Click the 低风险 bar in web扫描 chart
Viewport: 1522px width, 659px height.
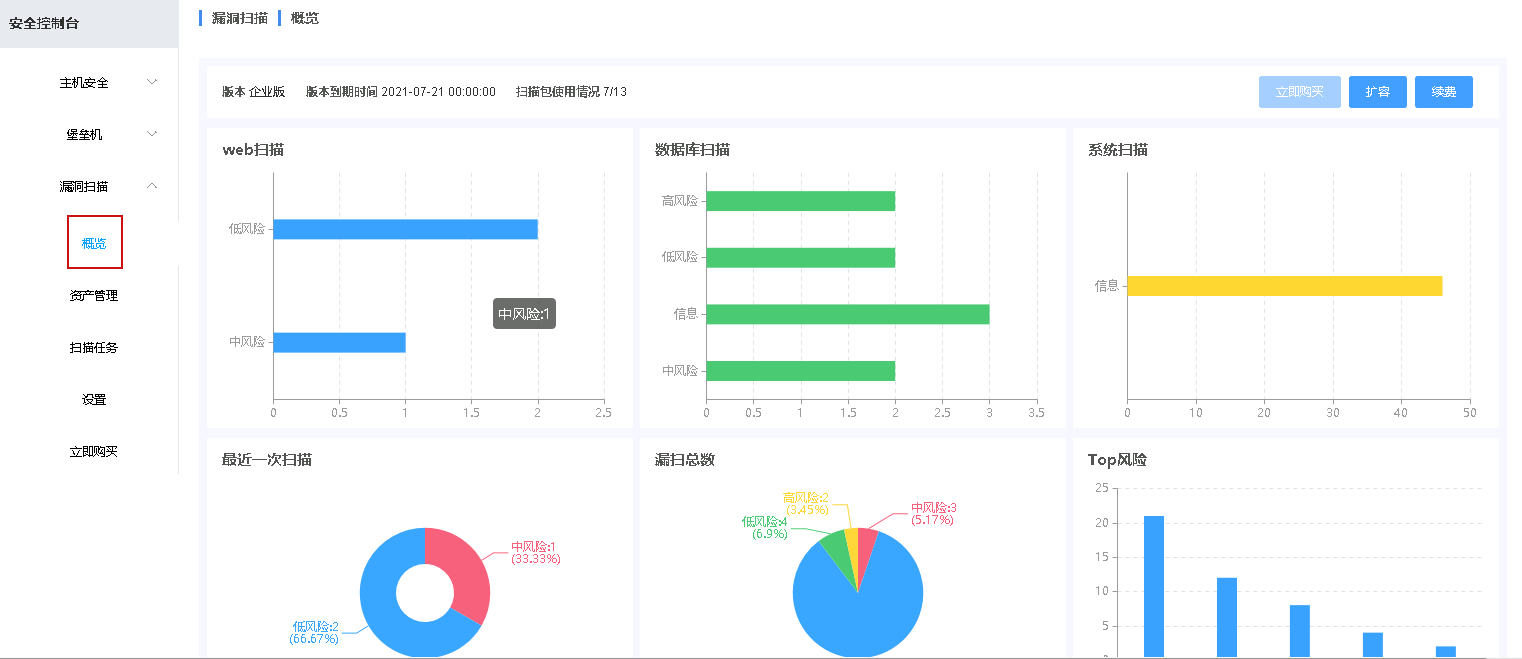405,229
